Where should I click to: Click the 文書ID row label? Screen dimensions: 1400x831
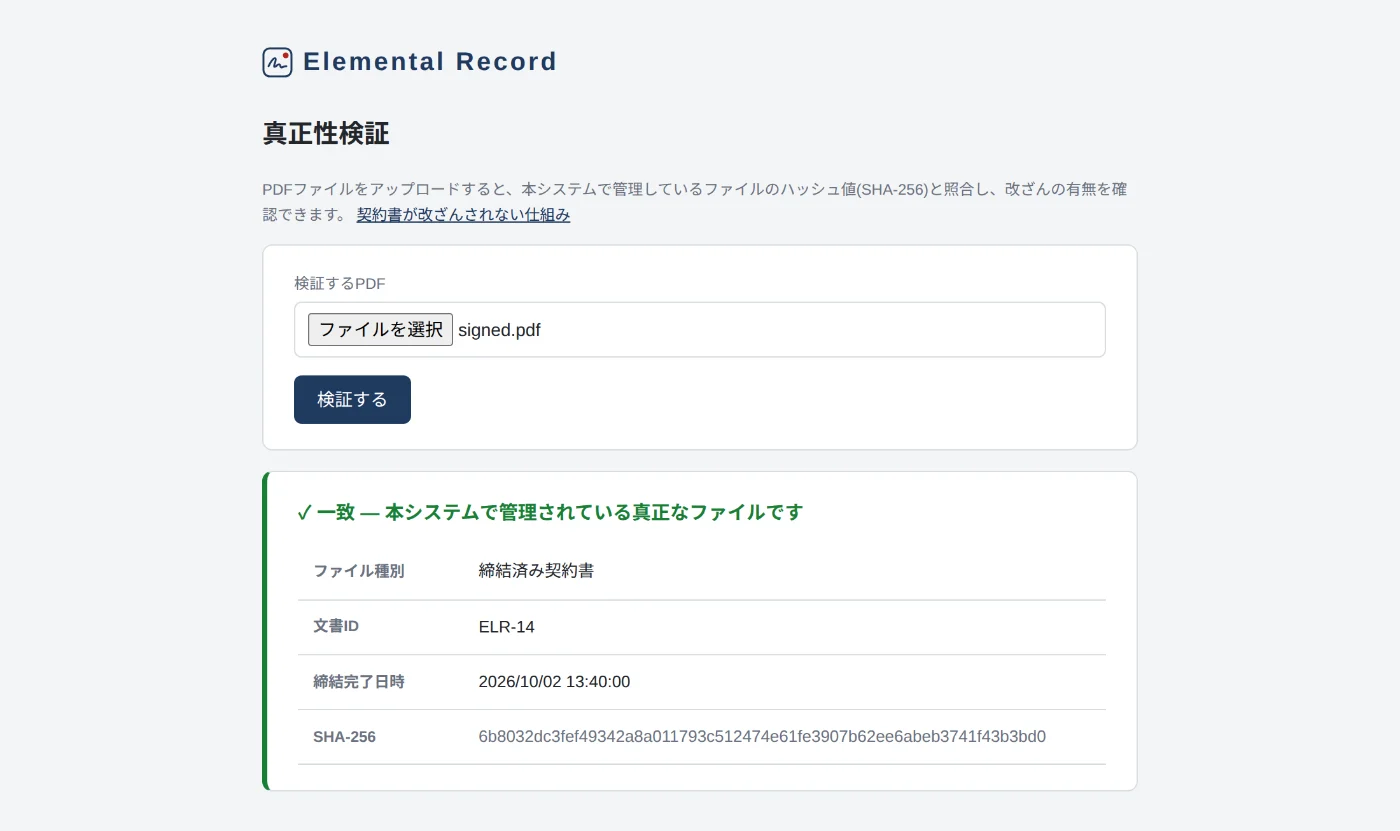pyautogui.click(x=336, y=626)
